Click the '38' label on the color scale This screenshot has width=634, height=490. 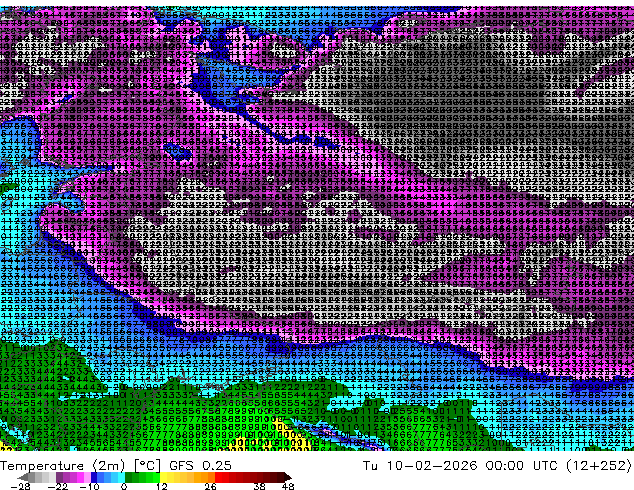coord(260,486)
